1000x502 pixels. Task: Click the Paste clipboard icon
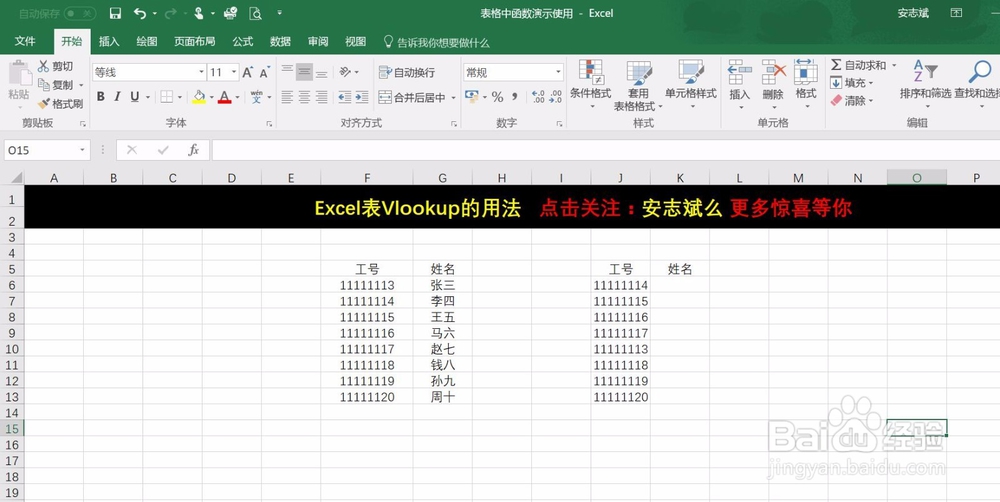click(19, 74)
